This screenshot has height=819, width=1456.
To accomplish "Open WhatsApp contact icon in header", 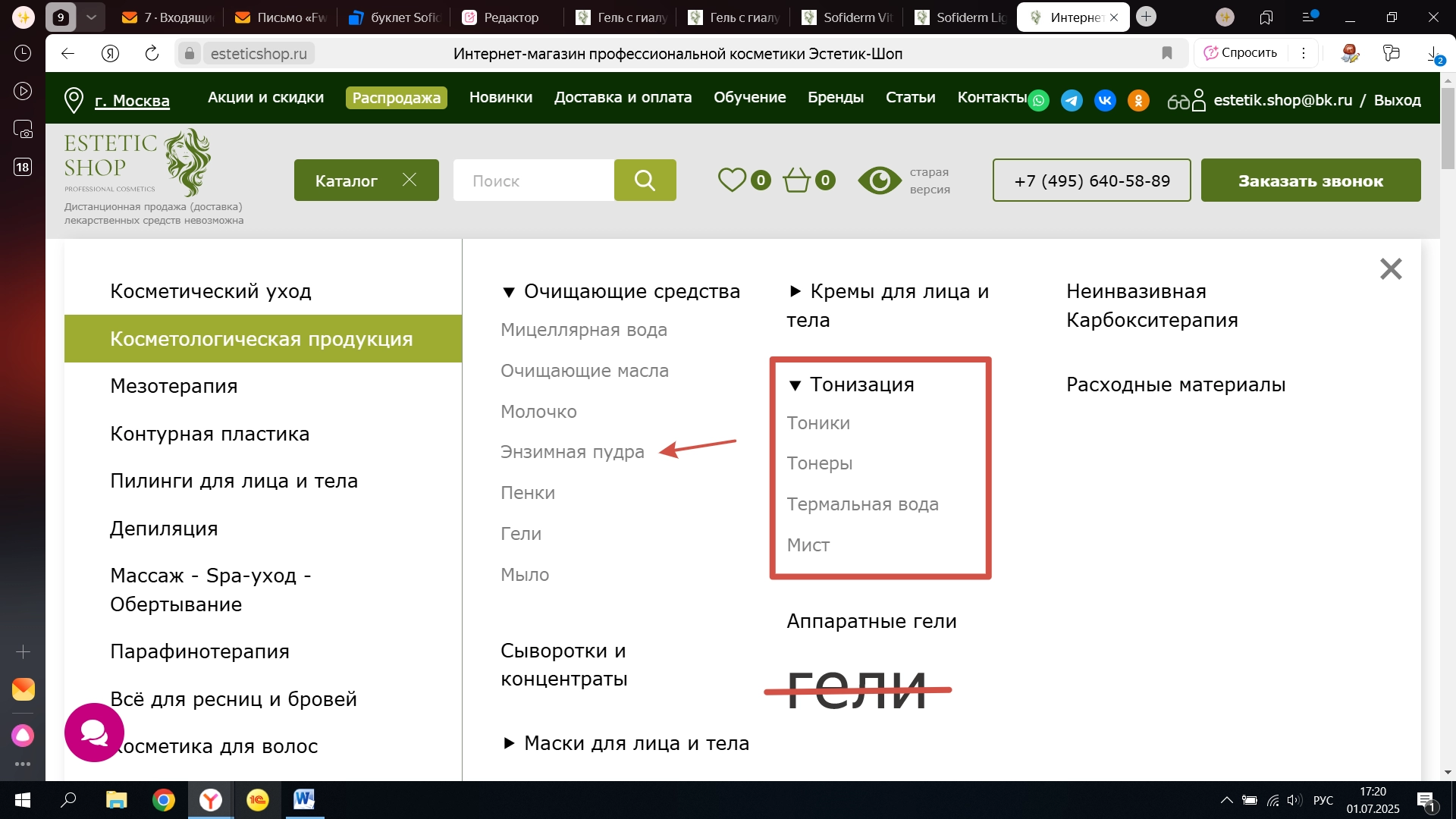I will click(x=1038, y=101).
